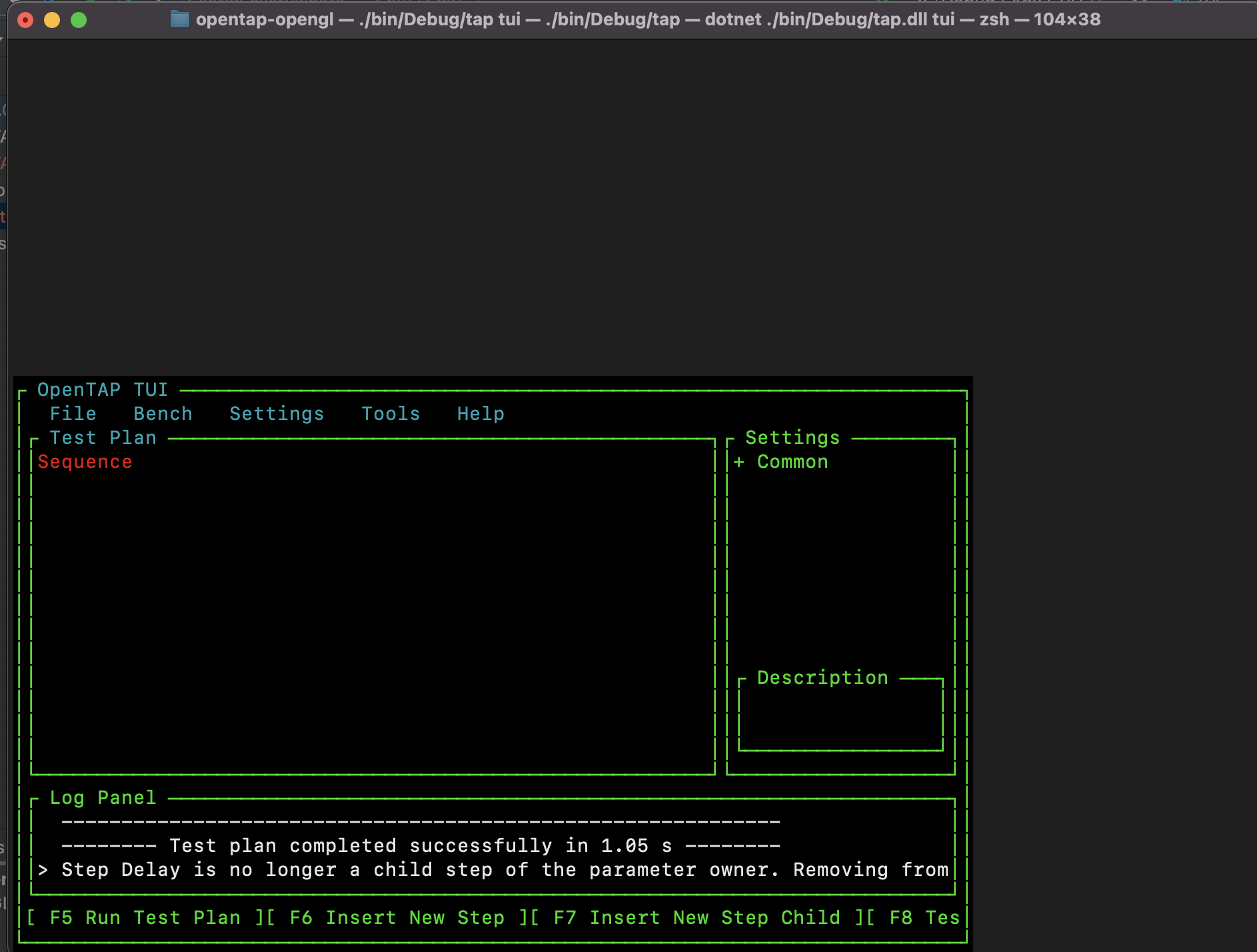Maximize the terminal with green button

click(x=79, y=20)
